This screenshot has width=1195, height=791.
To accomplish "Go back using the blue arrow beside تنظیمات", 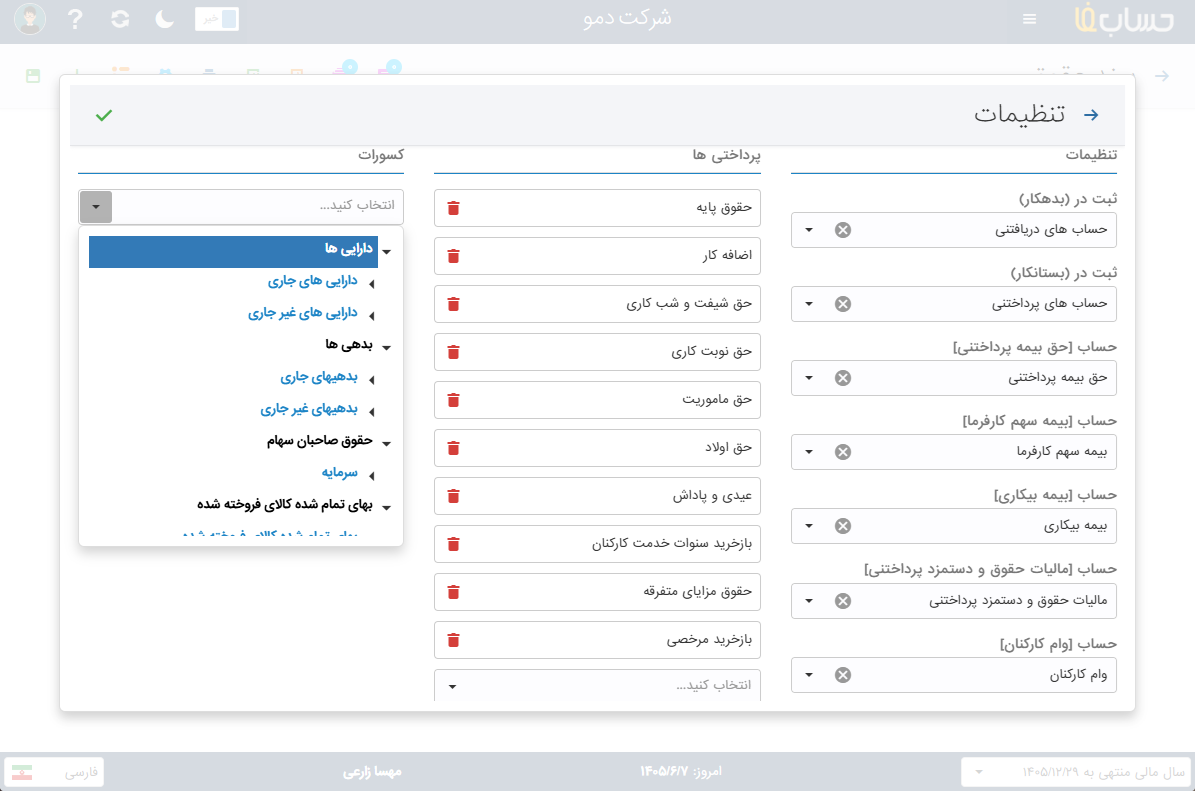I will coord(1091,115).
